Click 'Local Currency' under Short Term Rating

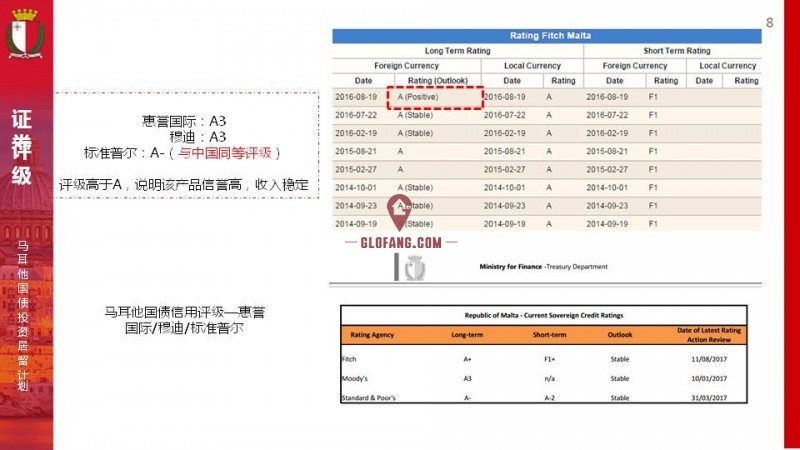click(728, 66)
